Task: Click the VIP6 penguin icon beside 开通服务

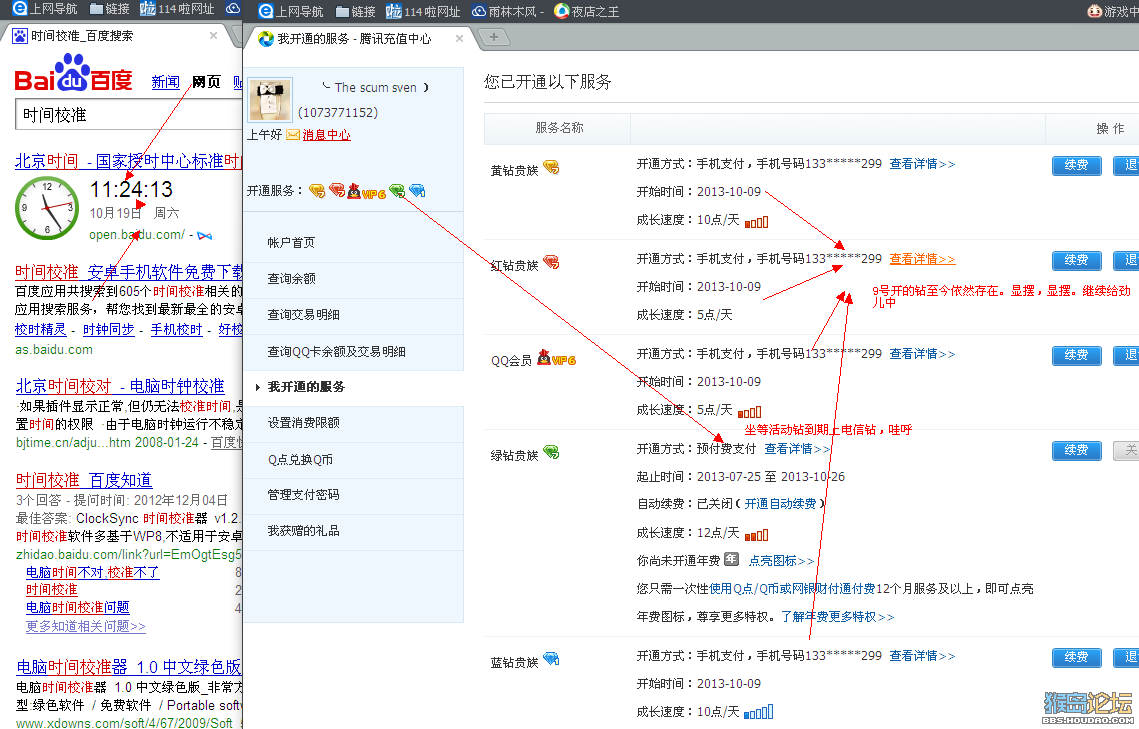Action: coord(365,192)
